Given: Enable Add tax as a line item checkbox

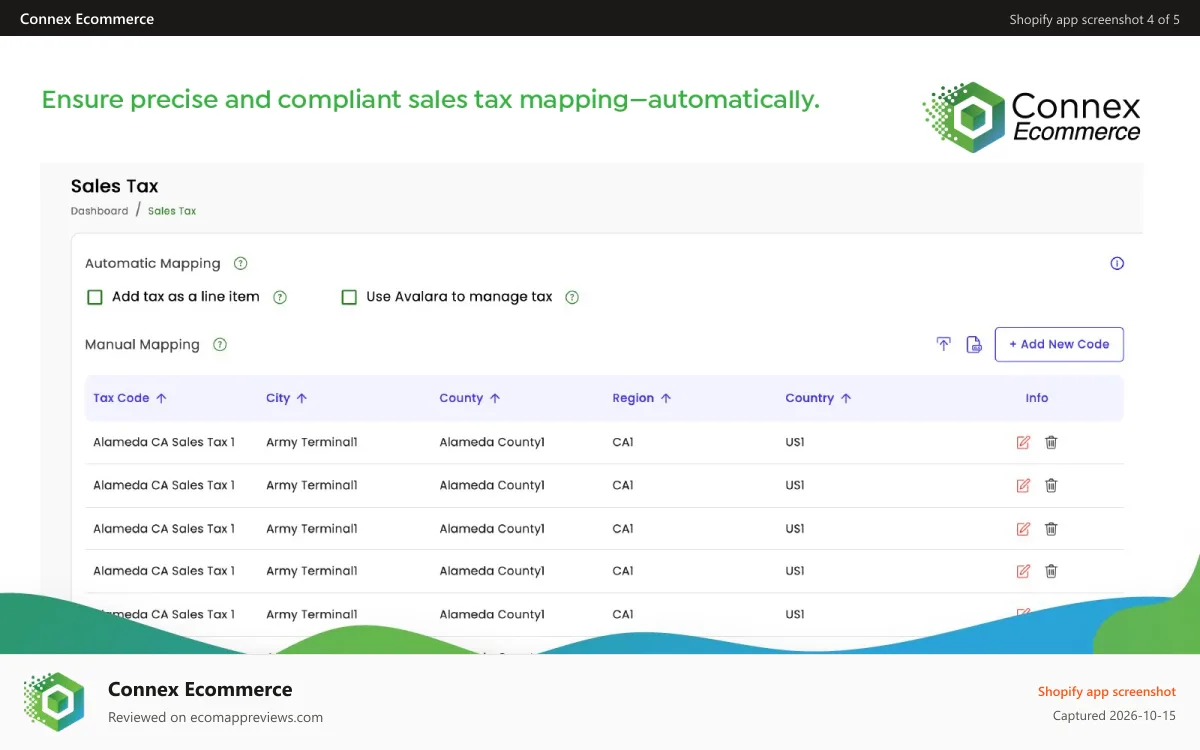Looking at the screenshot, I should pyautogui.click(x=95, y=297).
